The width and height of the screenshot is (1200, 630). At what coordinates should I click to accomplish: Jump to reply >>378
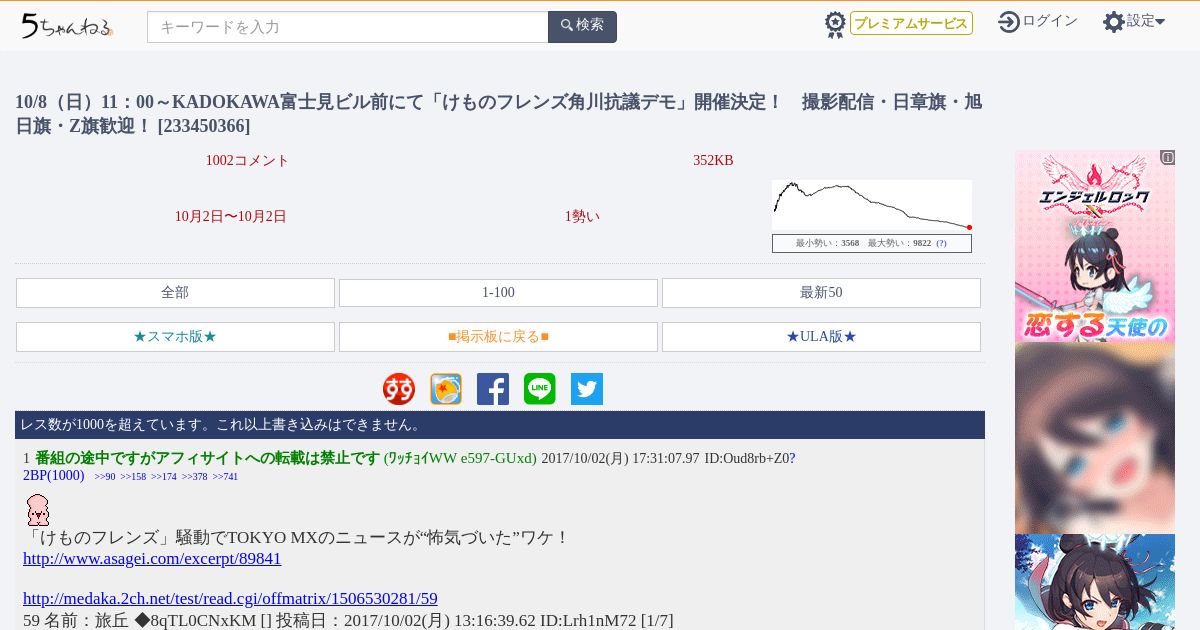coord(194,477)
